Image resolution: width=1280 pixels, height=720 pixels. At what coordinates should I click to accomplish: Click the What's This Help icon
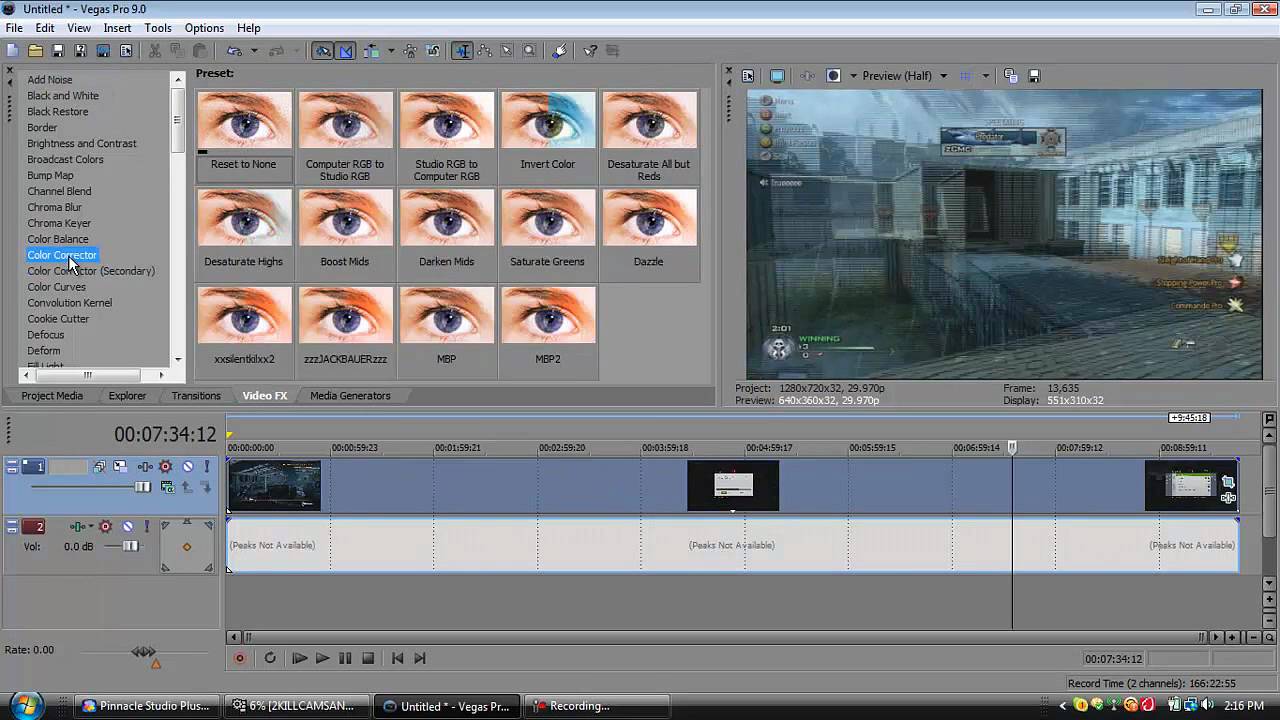(x=590, y=51)
